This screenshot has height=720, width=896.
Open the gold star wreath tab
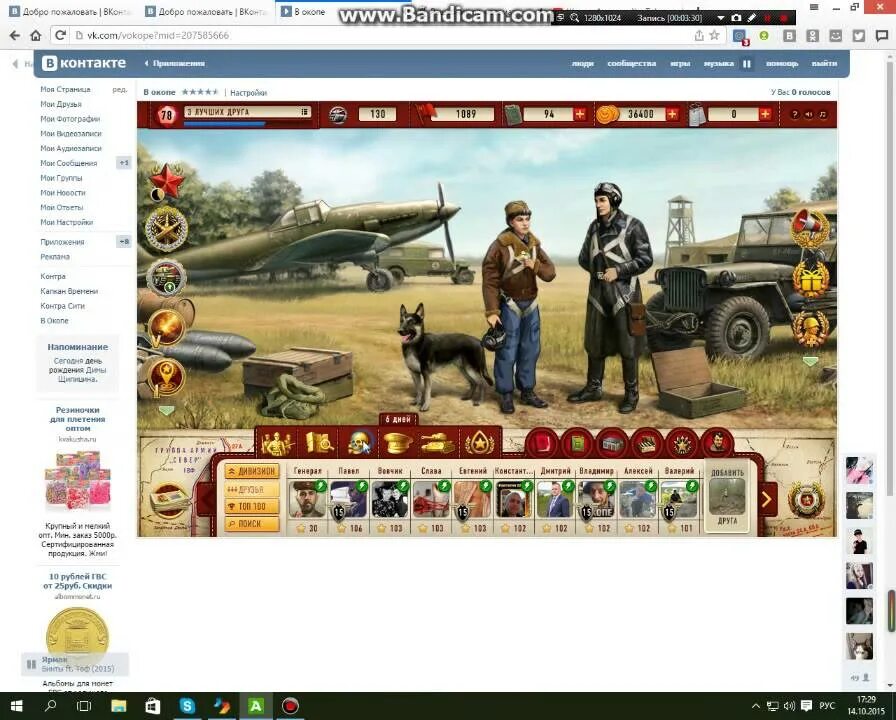click(479, 443)
